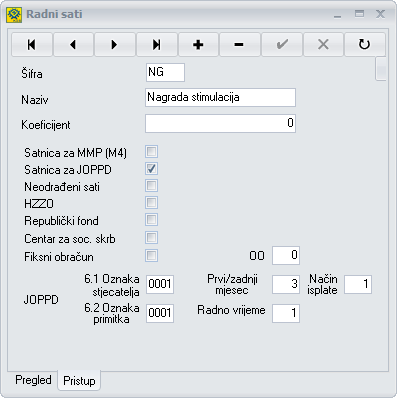Maximize the Radni sati window
The image size is (397, 398).
359,14
